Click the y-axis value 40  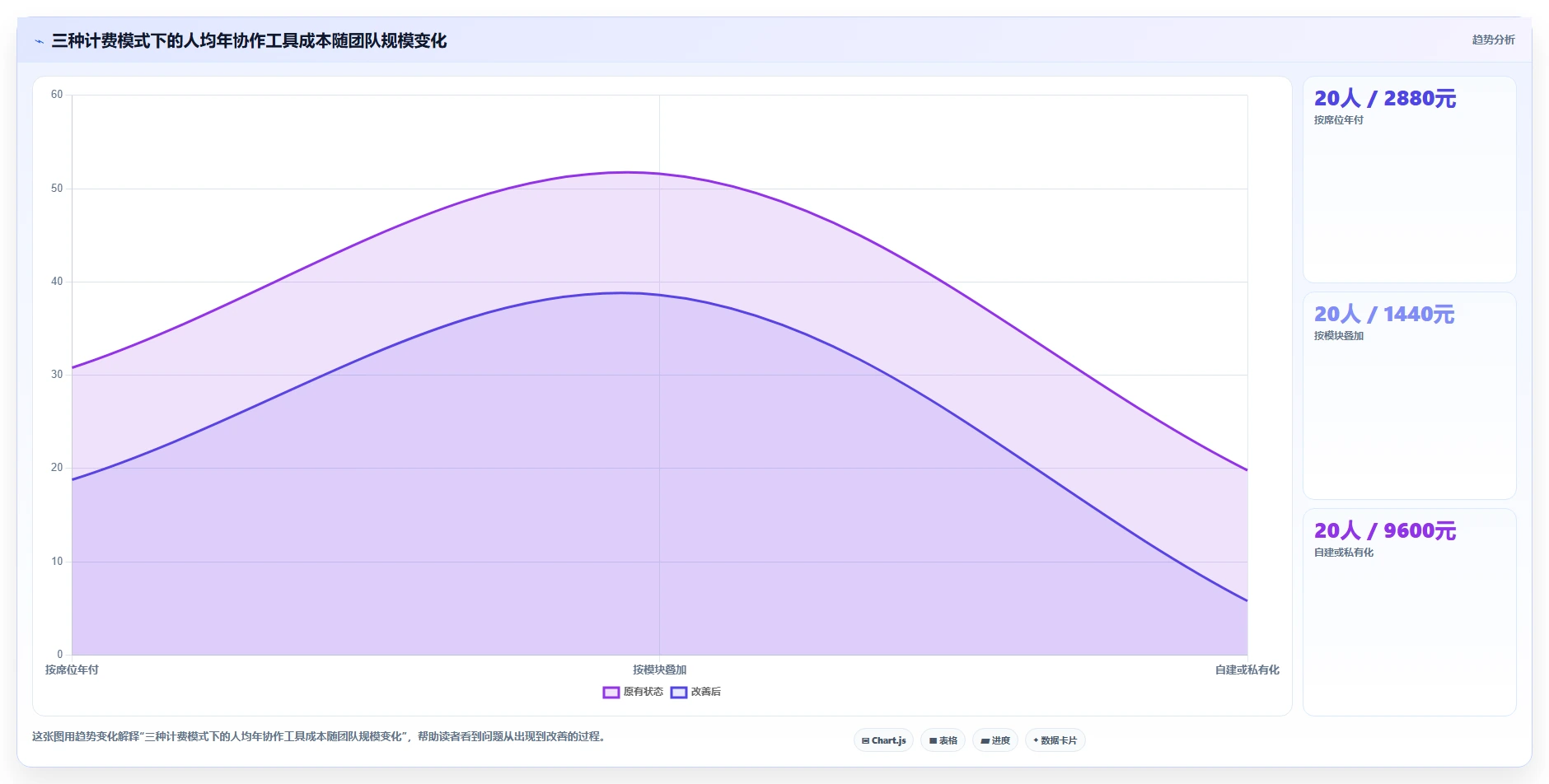pyautogui.click(x=57, y=282)
